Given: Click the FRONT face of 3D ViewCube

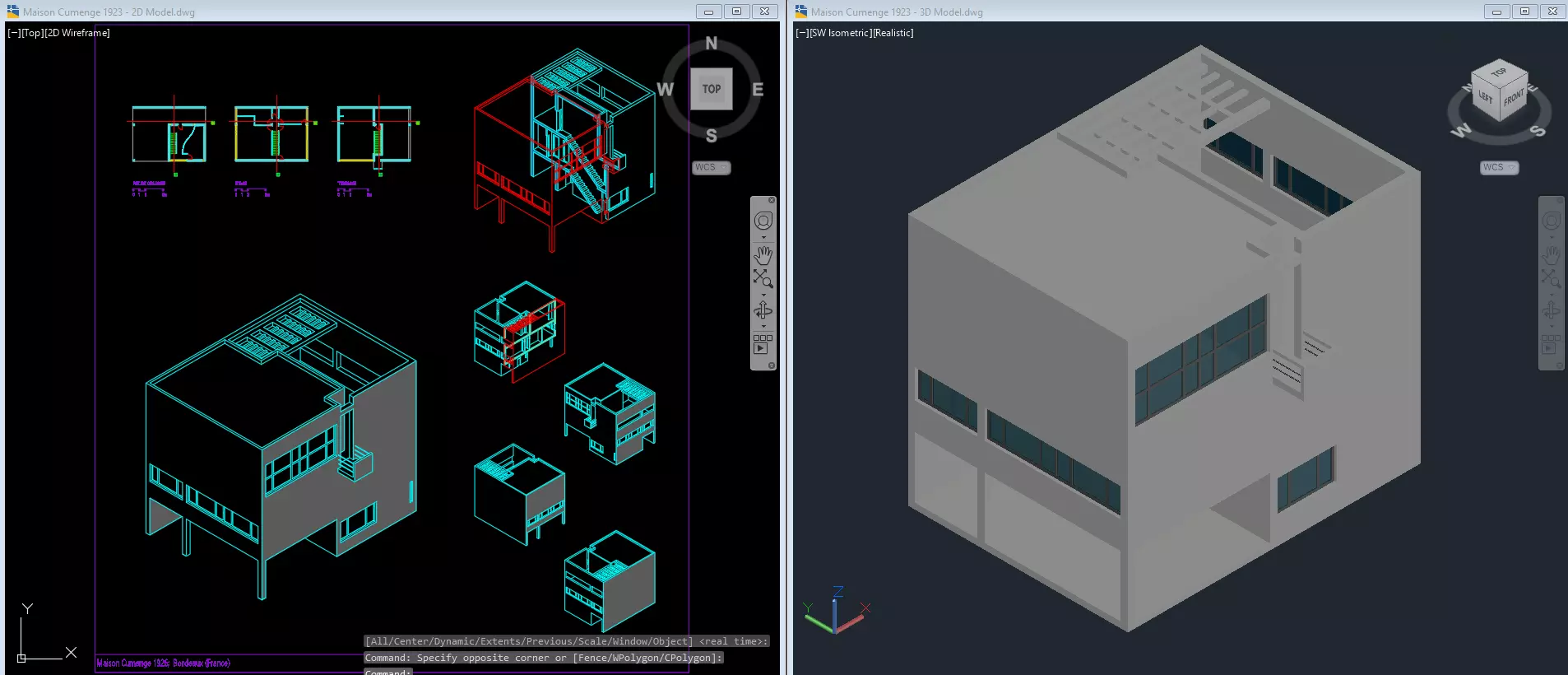Looking at the screenshot, I should 1514,97.
